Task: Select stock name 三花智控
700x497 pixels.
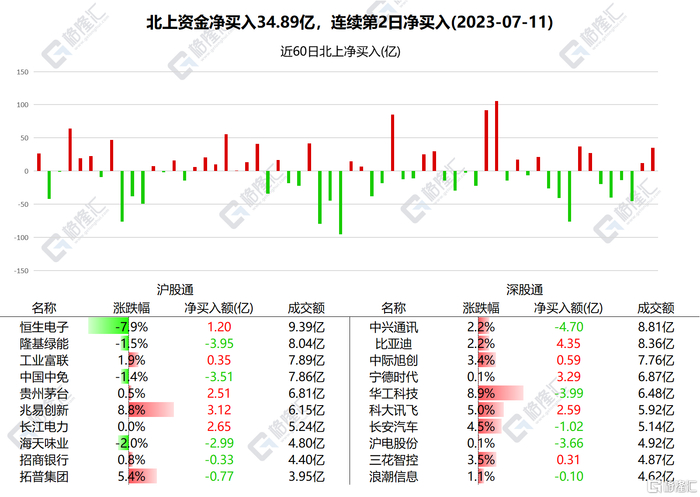Action: 393,459
